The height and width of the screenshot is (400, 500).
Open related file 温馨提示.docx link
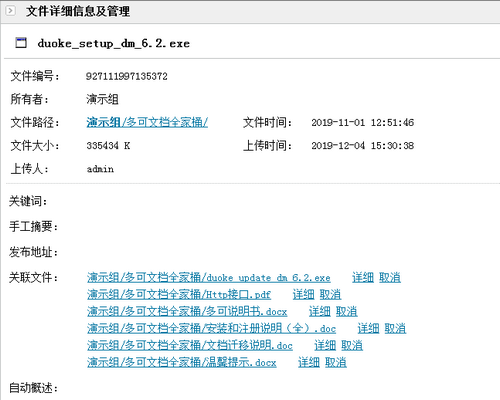point(182,362)
